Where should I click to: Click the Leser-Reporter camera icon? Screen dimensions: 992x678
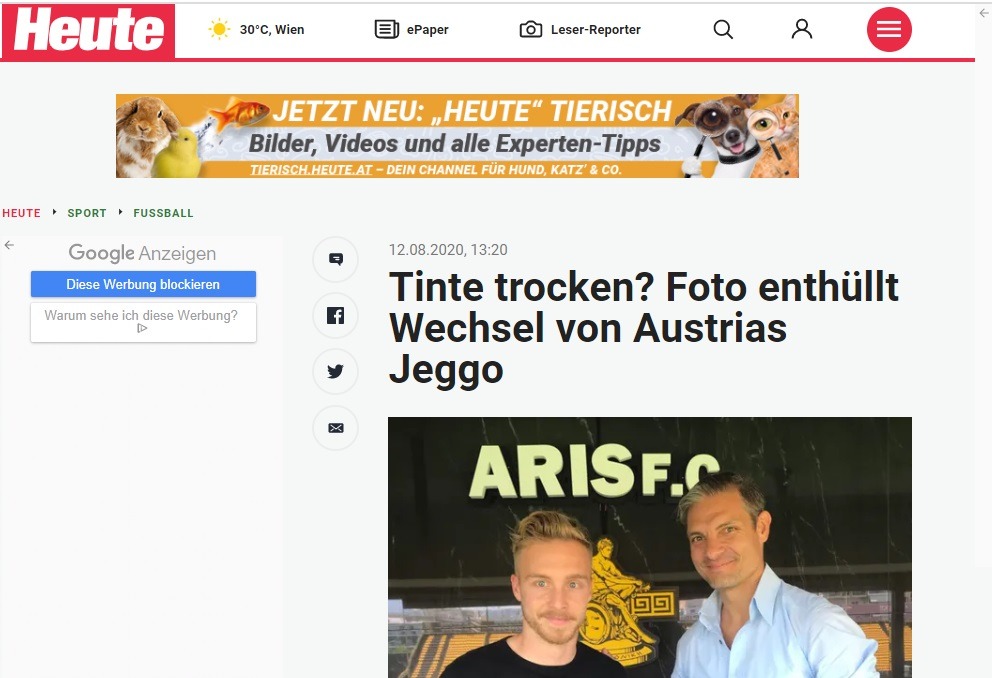coord(531,29)
